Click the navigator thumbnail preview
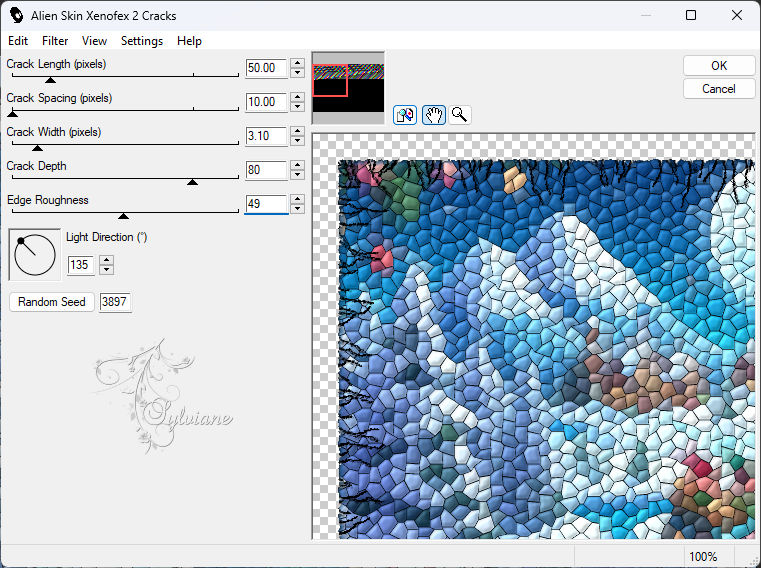 (348, 88)
